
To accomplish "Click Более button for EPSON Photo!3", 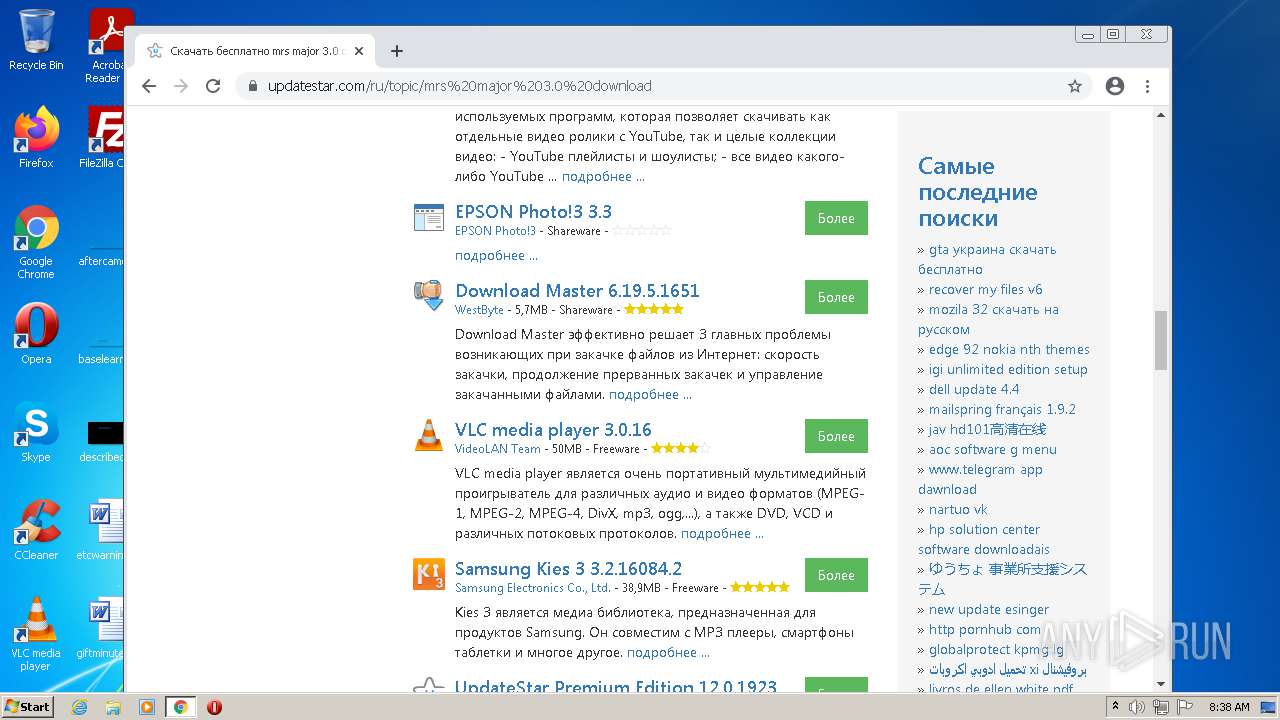I will [x=836, y=218].
